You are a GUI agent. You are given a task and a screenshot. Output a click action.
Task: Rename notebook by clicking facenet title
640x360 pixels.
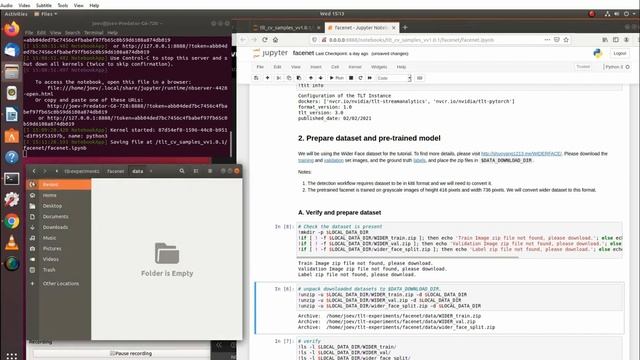click(x=303, y=53)
